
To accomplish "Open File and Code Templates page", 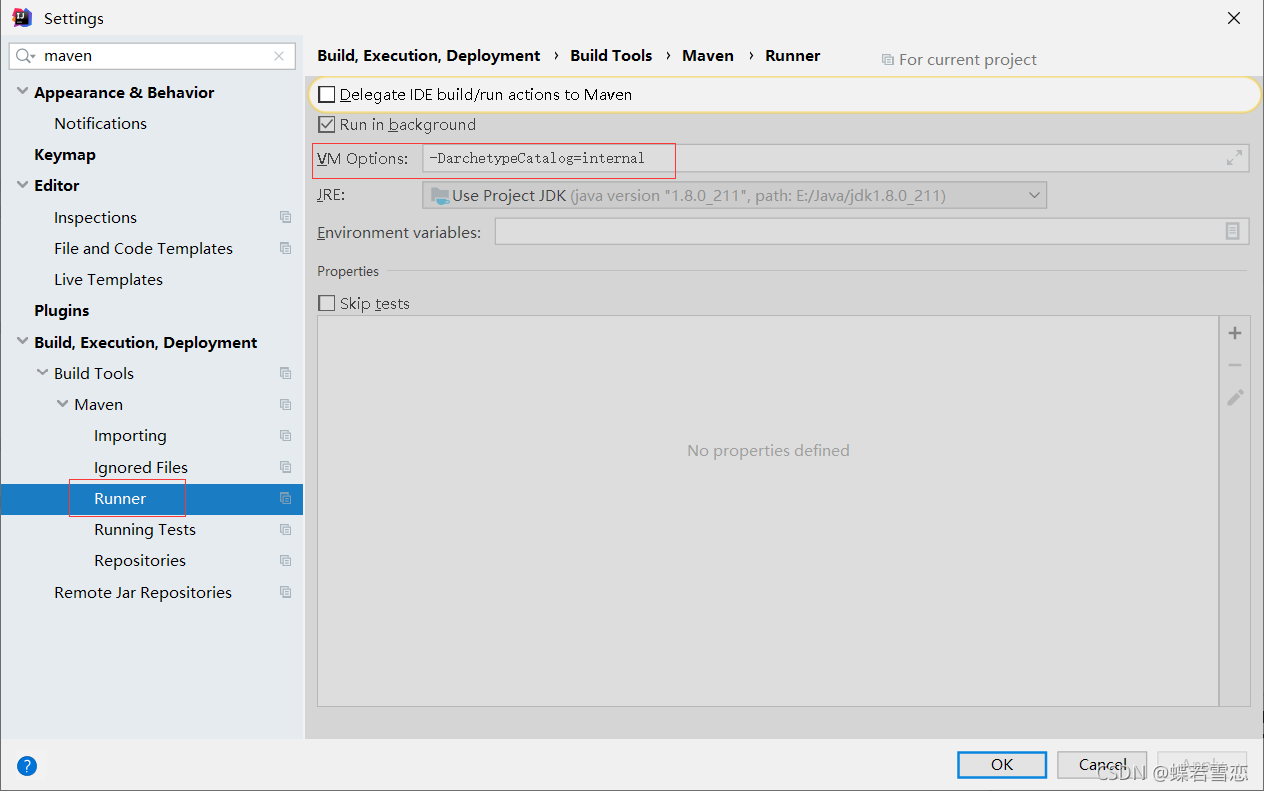I will pos(143,248).
